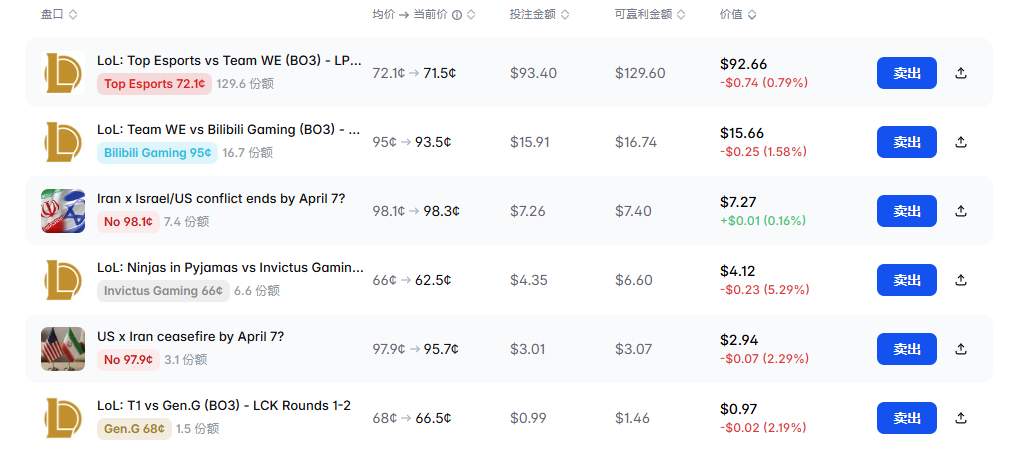
Task: Share the US x Iran ceasefire position
Action: [961, 349]
